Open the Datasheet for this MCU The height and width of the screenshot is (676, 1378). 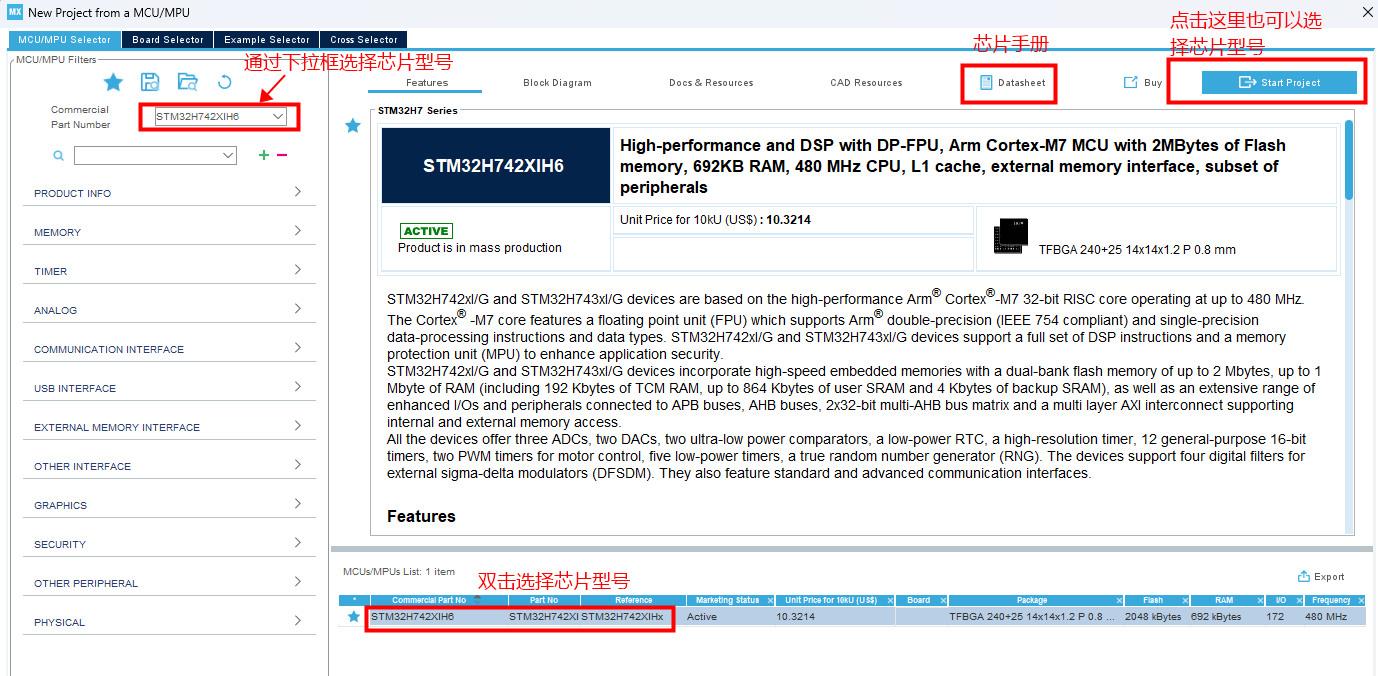(x=1010, y=83)
